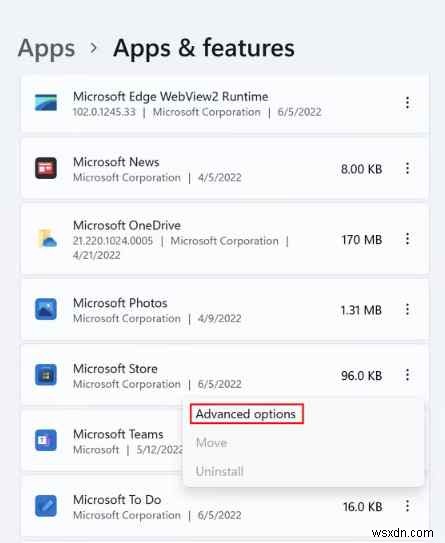Click the Microsoft Photos app icon
This screenshot has height=543, width=445.
click(x=46, y=309)
